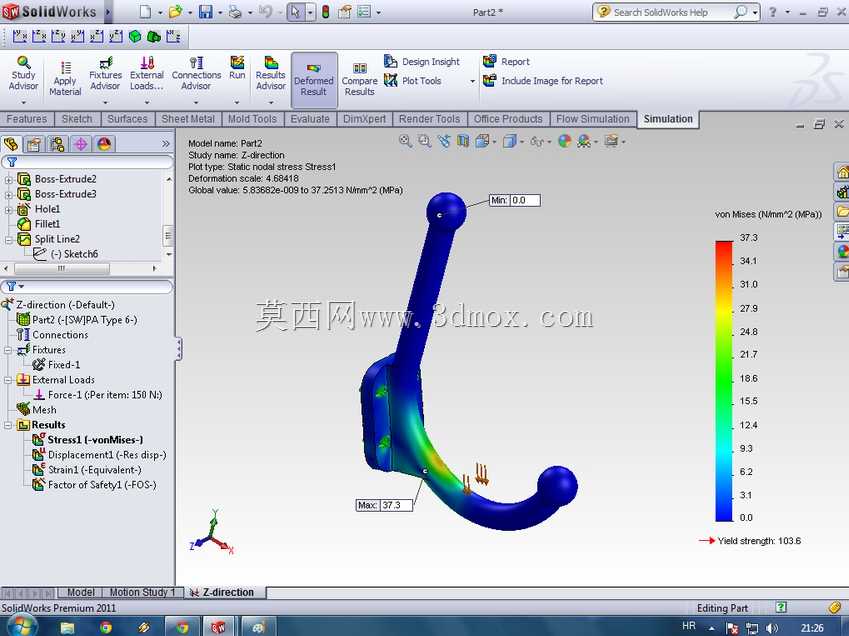Expand the Plot Tools dropdown arrow
This screenshot has height=636, width=849.
coord(472,81)
